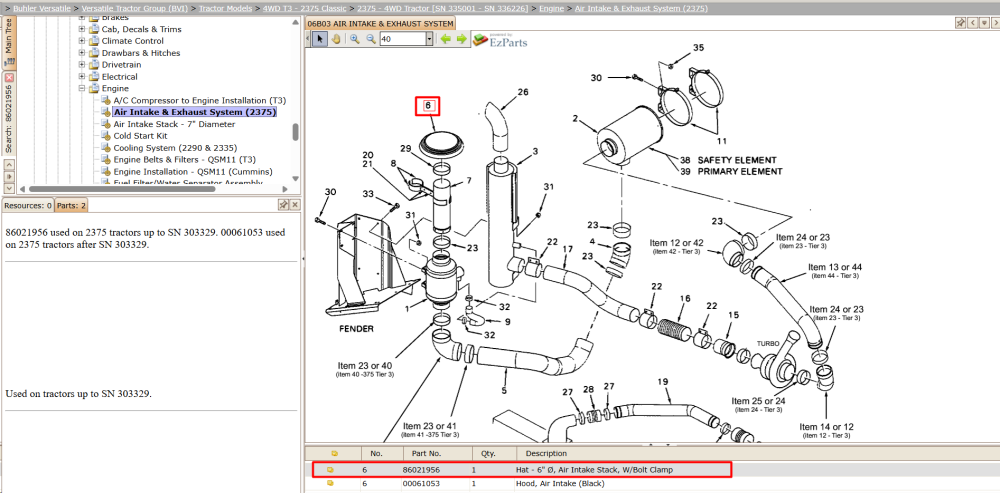The width and height of the screenshot is (1000, 493).
Task: Click the play arrow button on the side strip
Action: tap(9, 176)
